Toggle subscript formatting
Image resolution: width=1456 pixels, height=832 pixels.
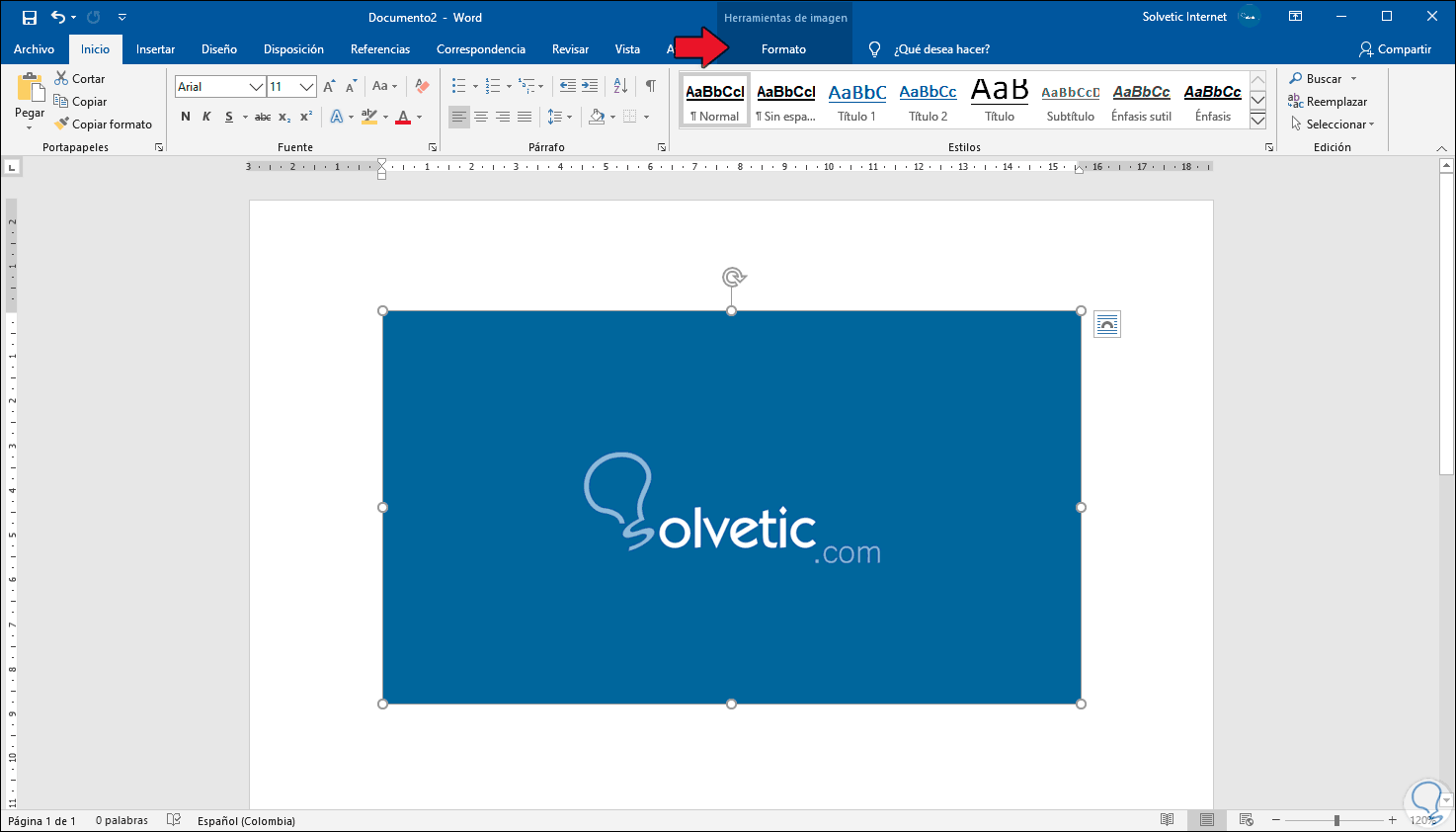pyautogui.click(x=284, y=117)
